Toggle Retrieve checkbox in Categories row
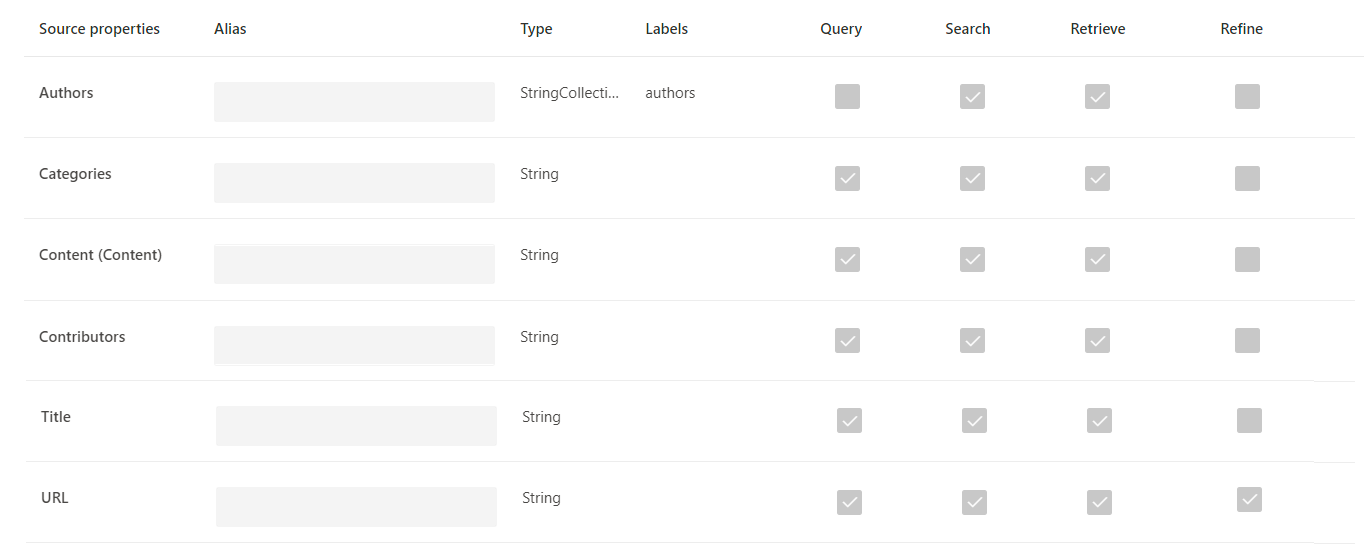The height and width of the screenshot is (555, 1364). pos(1097,178)
